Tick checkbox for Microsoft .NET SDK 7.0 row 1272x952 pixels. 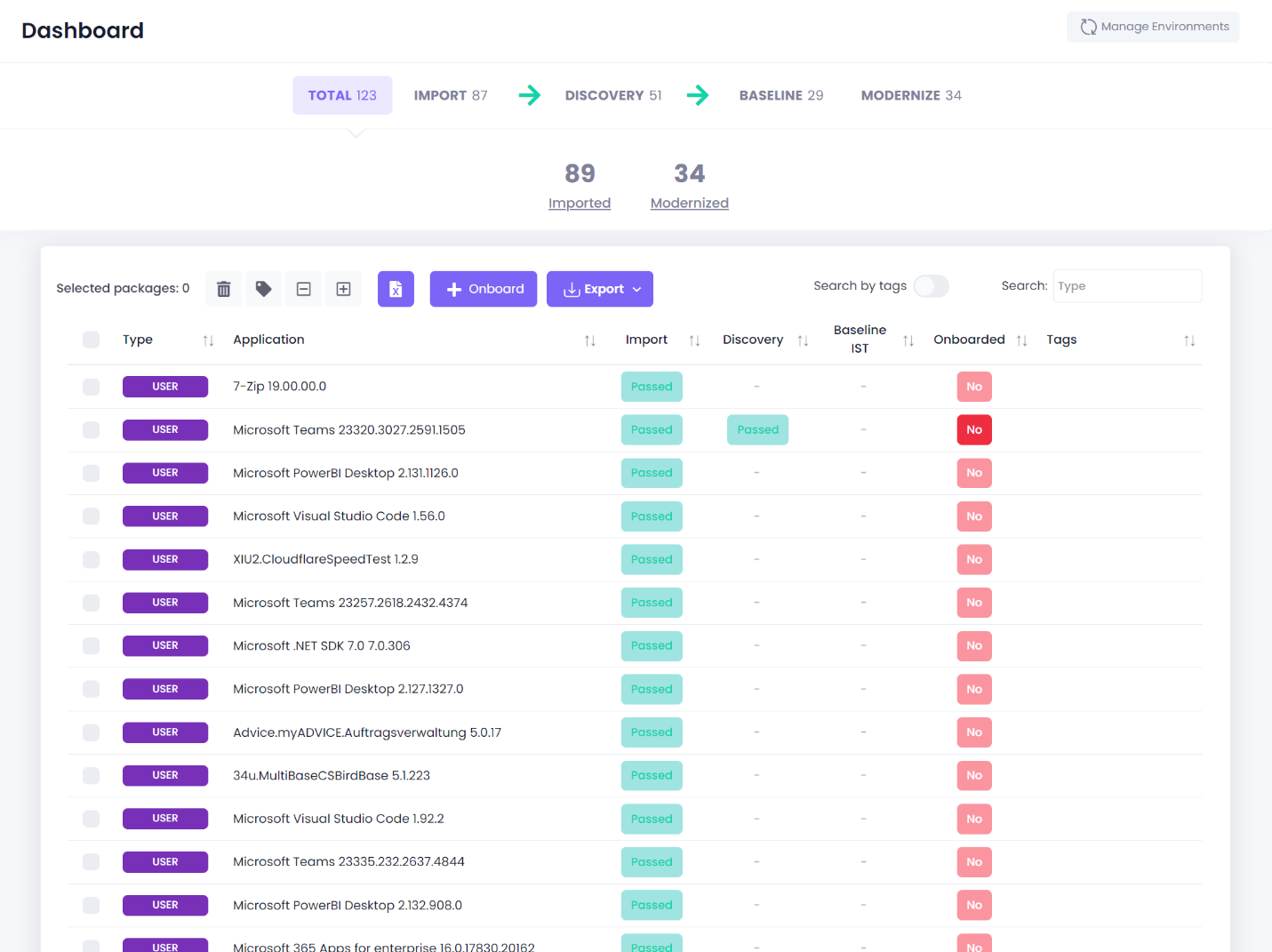pos(92,646)
